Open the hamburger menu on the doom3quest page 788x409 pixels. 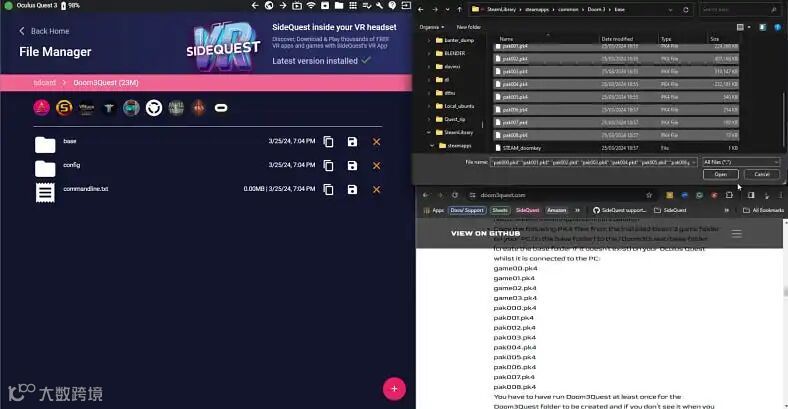point(737,234)
